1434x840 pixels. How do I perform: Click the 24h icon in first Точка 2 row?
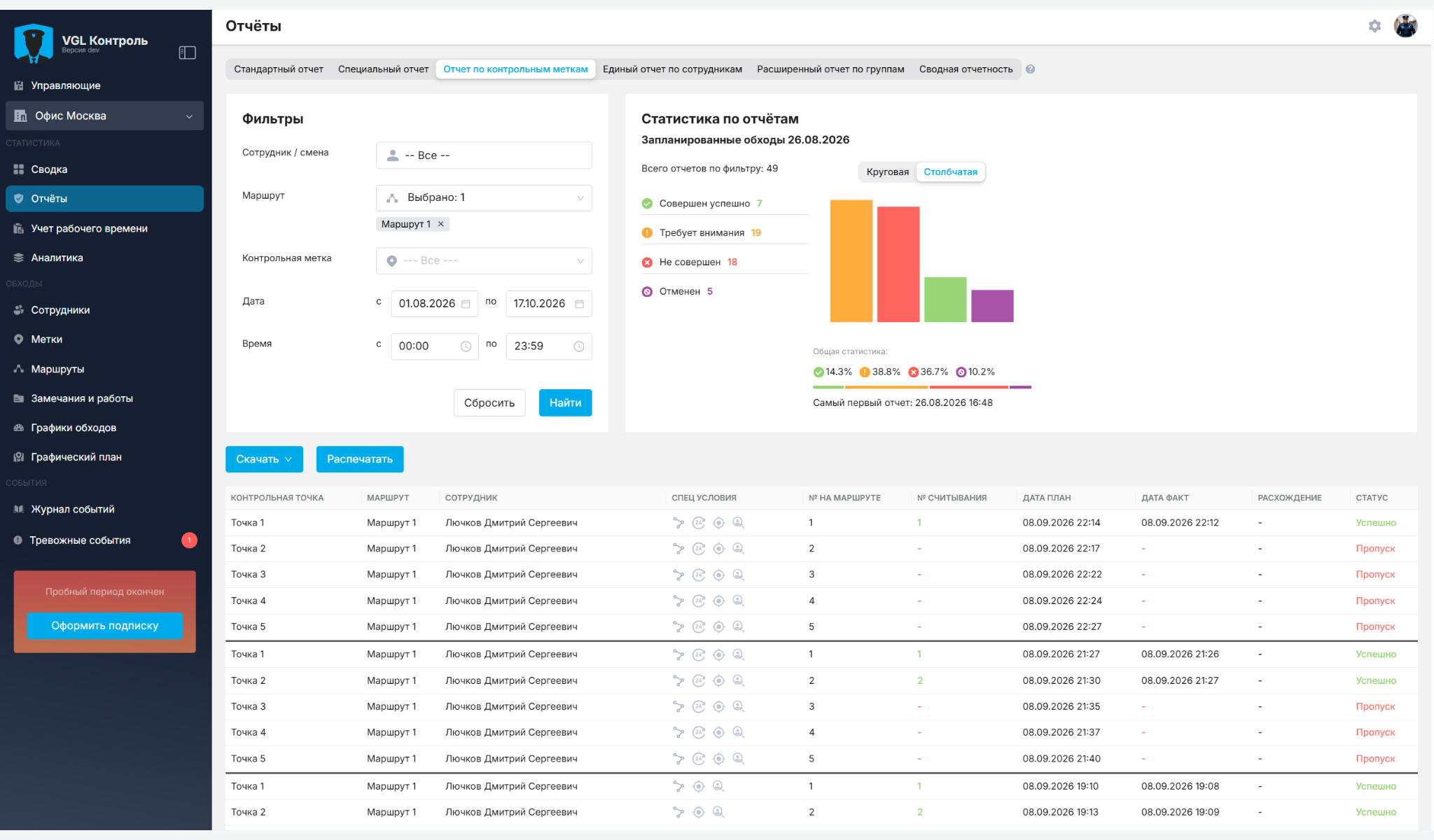coord(698,549)
